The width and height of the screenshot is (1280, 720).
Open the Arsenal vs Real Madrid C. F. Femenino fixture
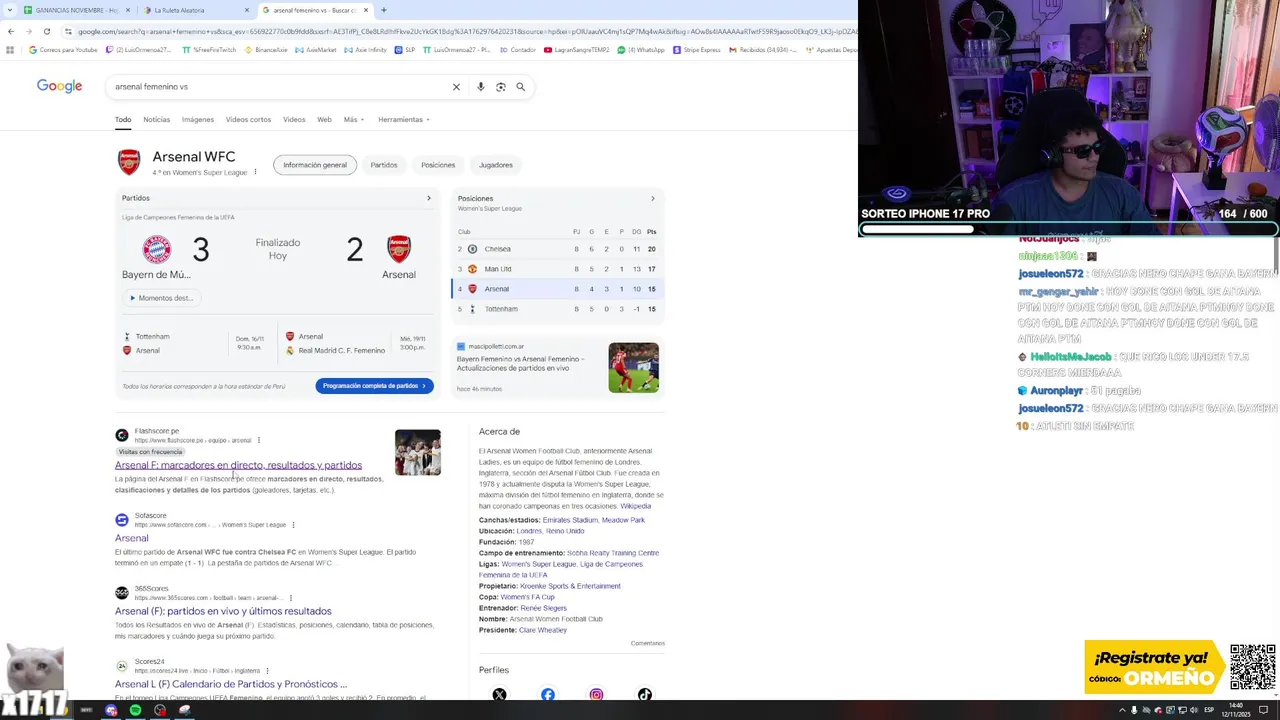click(x=356, y=343)
